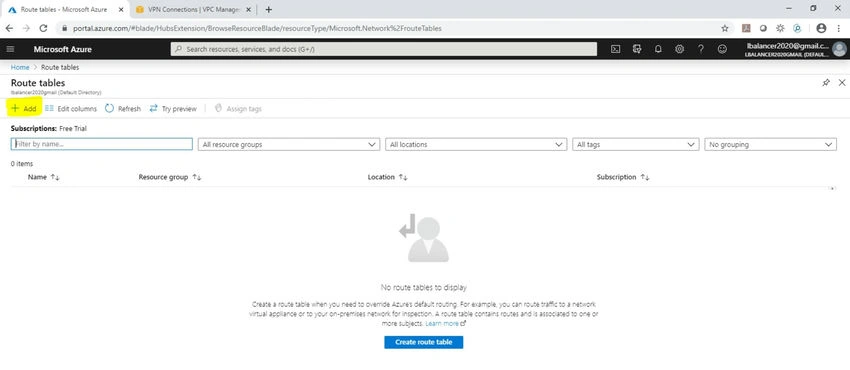This screenshot has height=370, width=850.
Task: Close the Route tables blade
Action: tap(842, 83)
